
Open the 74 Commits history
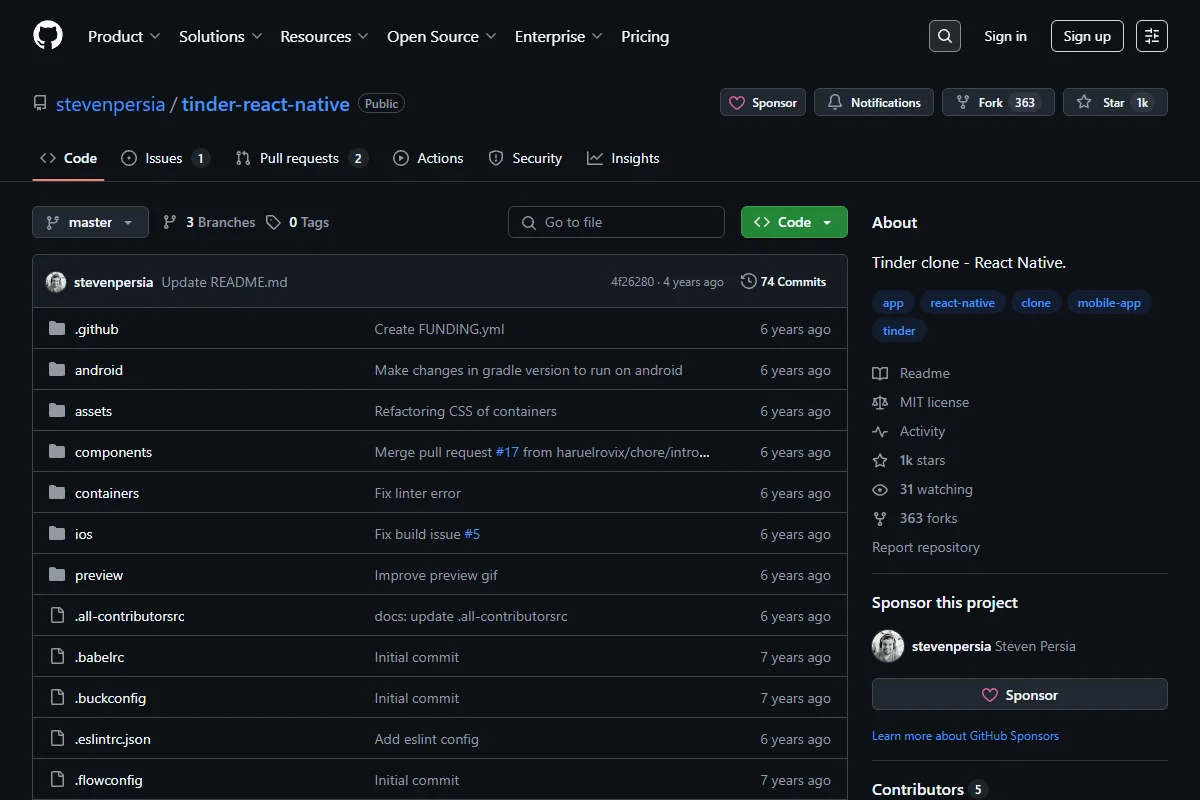pos(784,282)
